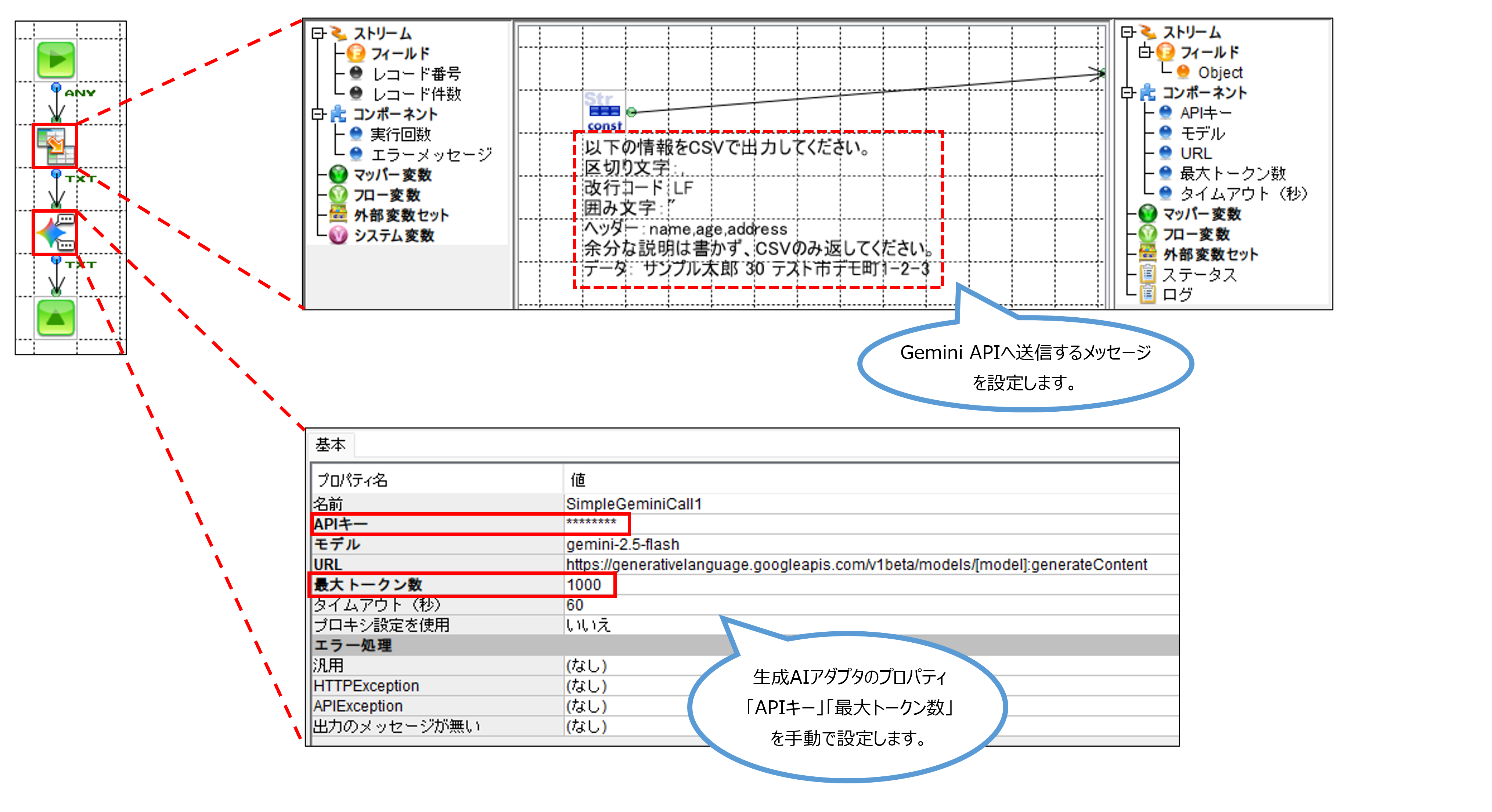Click the Object field icon in output tree

[x=1183, y=72]
